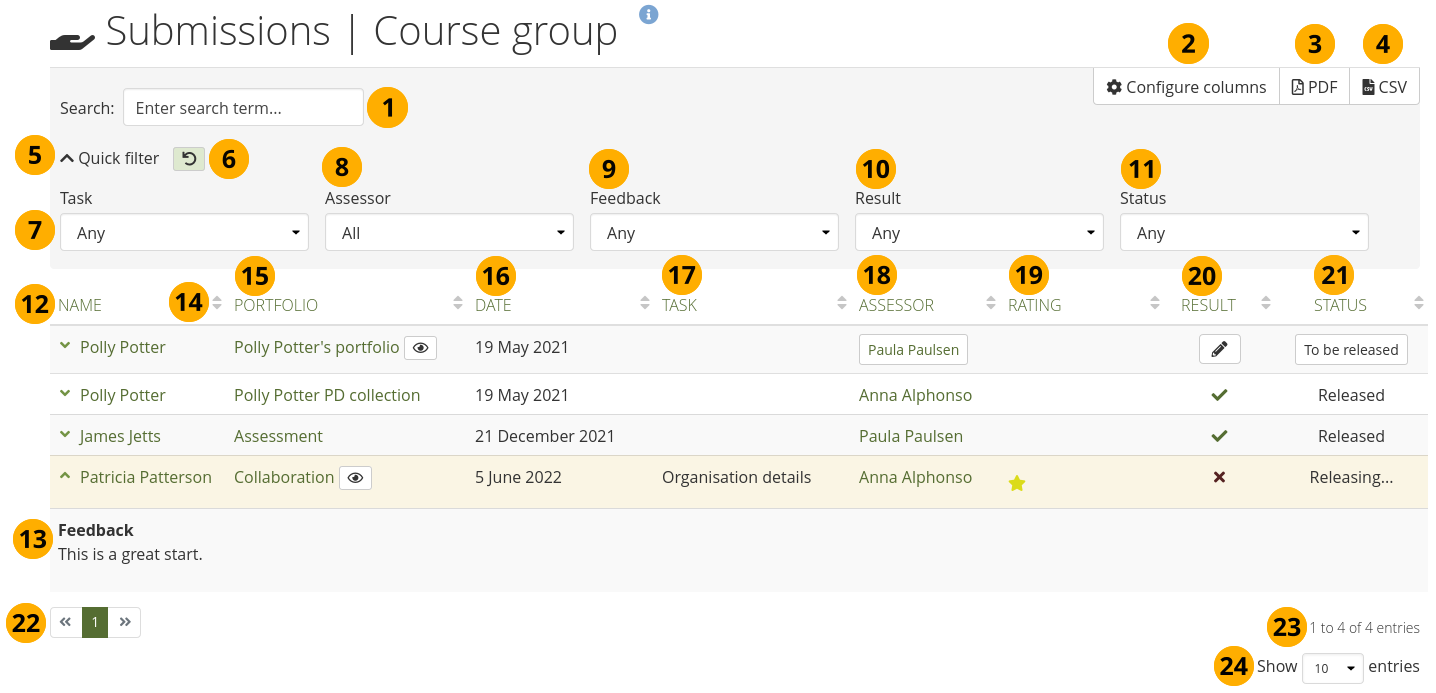Click the 'To be released' status button

pos(1350,350)
